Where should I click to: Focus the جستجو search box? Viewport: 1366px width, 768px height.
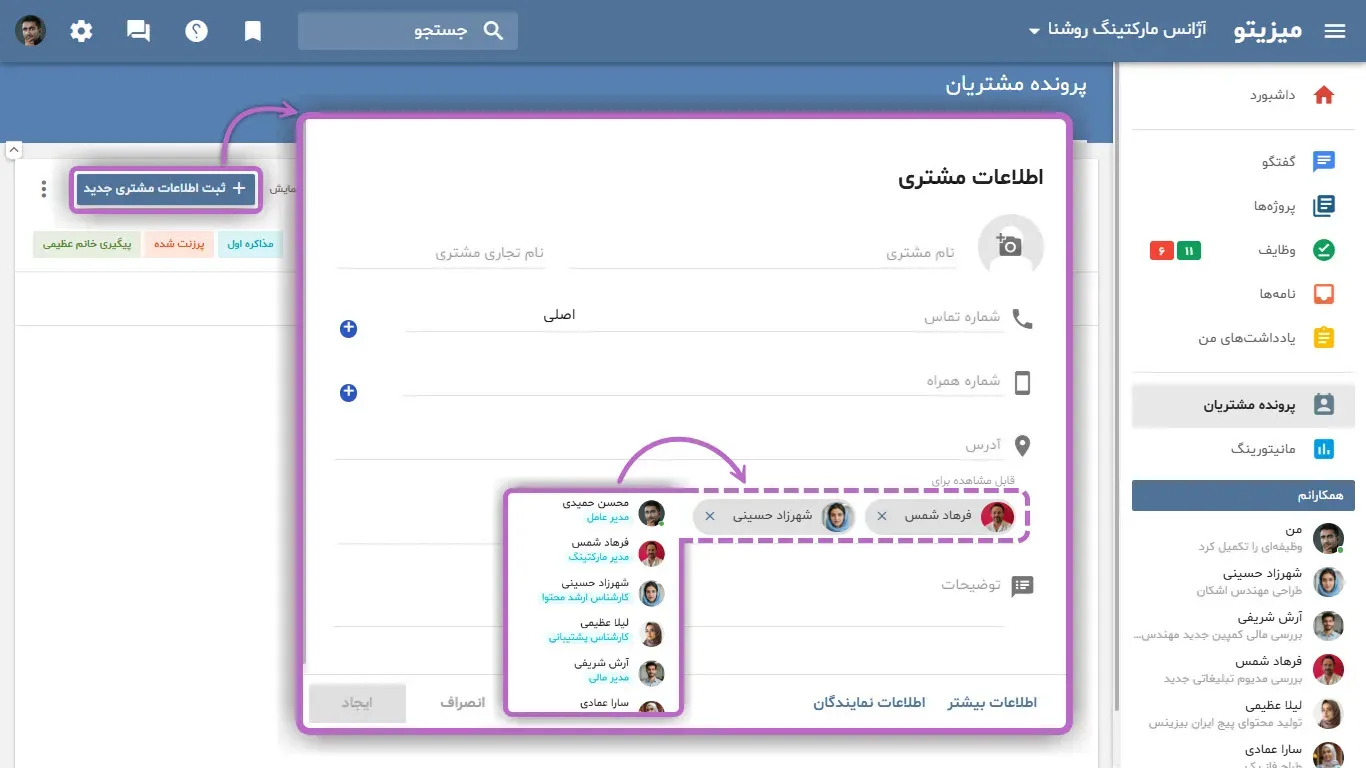(408, 31)
